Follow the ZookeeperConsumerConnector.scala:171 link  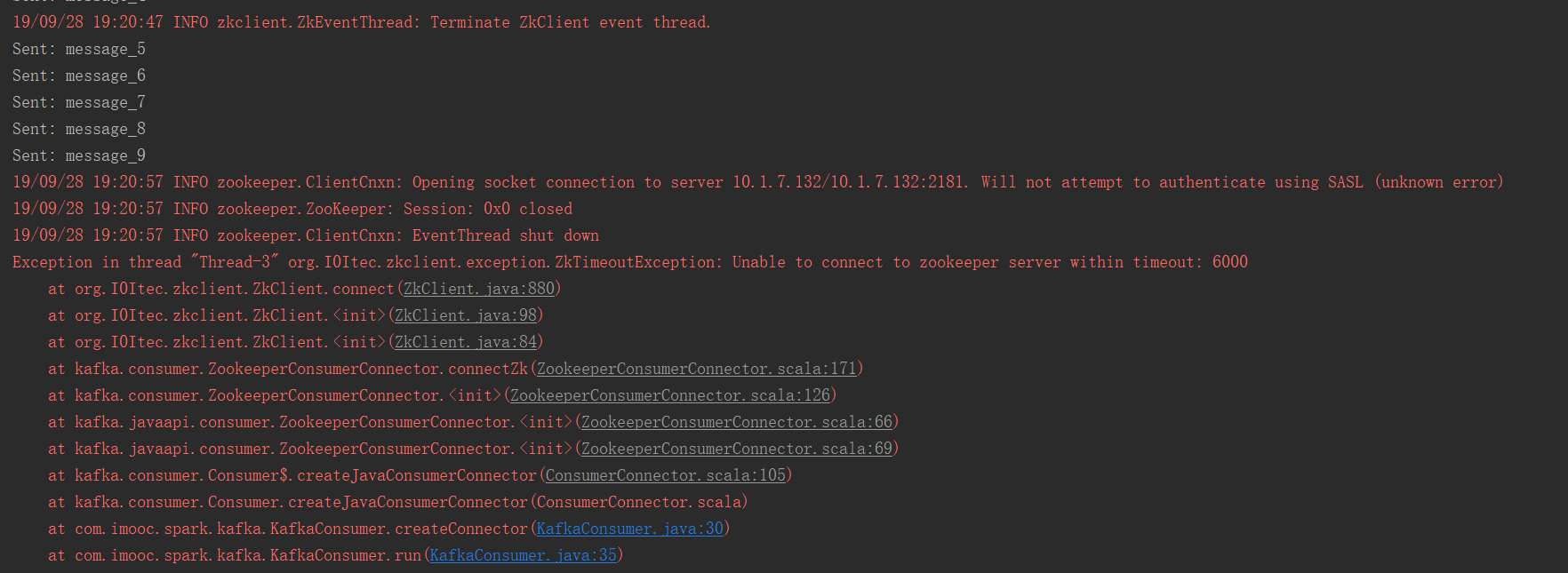(x=697, y=369)
